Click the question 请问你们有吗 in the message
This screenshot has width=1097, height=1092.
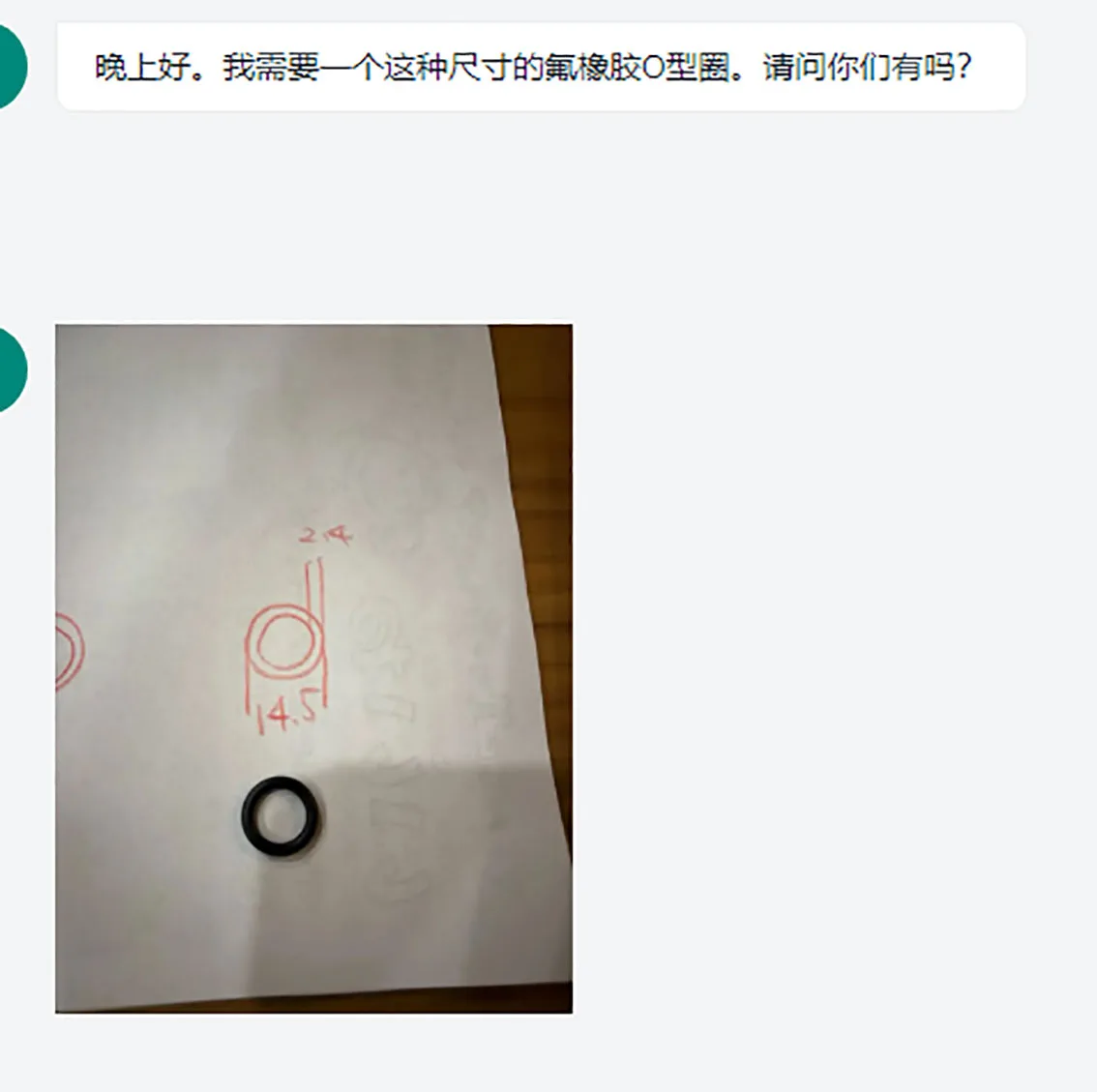[x=868, y=67]
